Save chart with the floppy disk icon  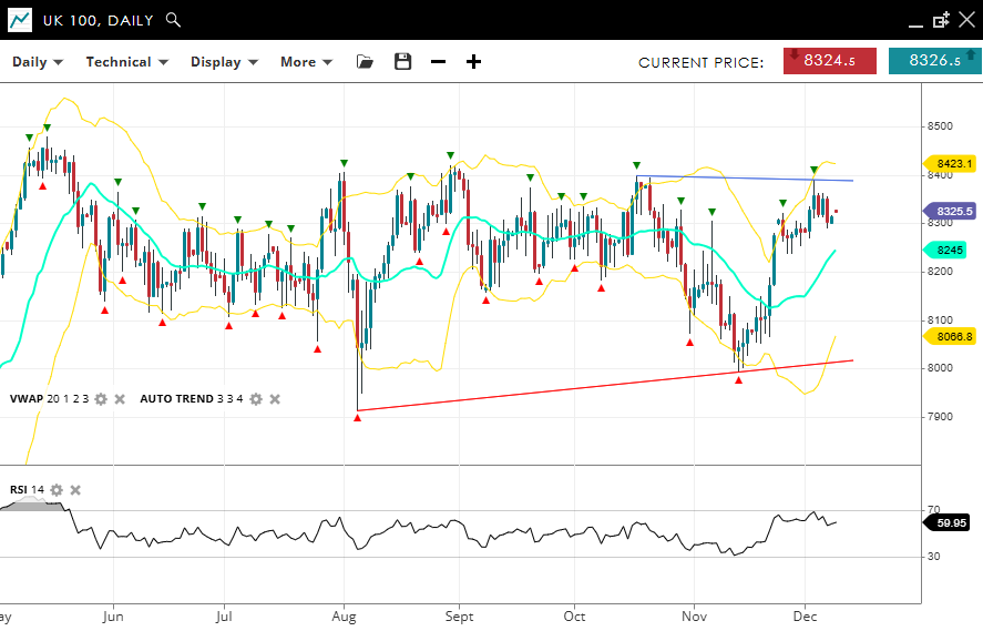403,62
